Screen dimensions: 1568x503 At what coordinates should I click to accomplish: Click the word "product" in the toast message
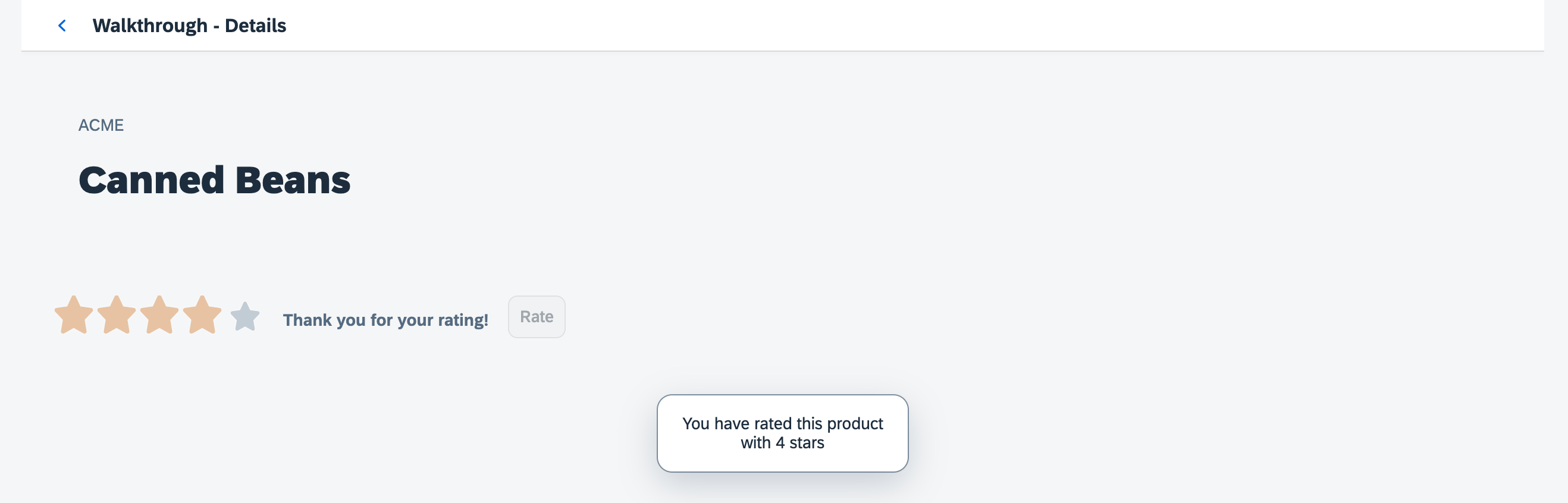pyautogui.click(x=855, y=423)
